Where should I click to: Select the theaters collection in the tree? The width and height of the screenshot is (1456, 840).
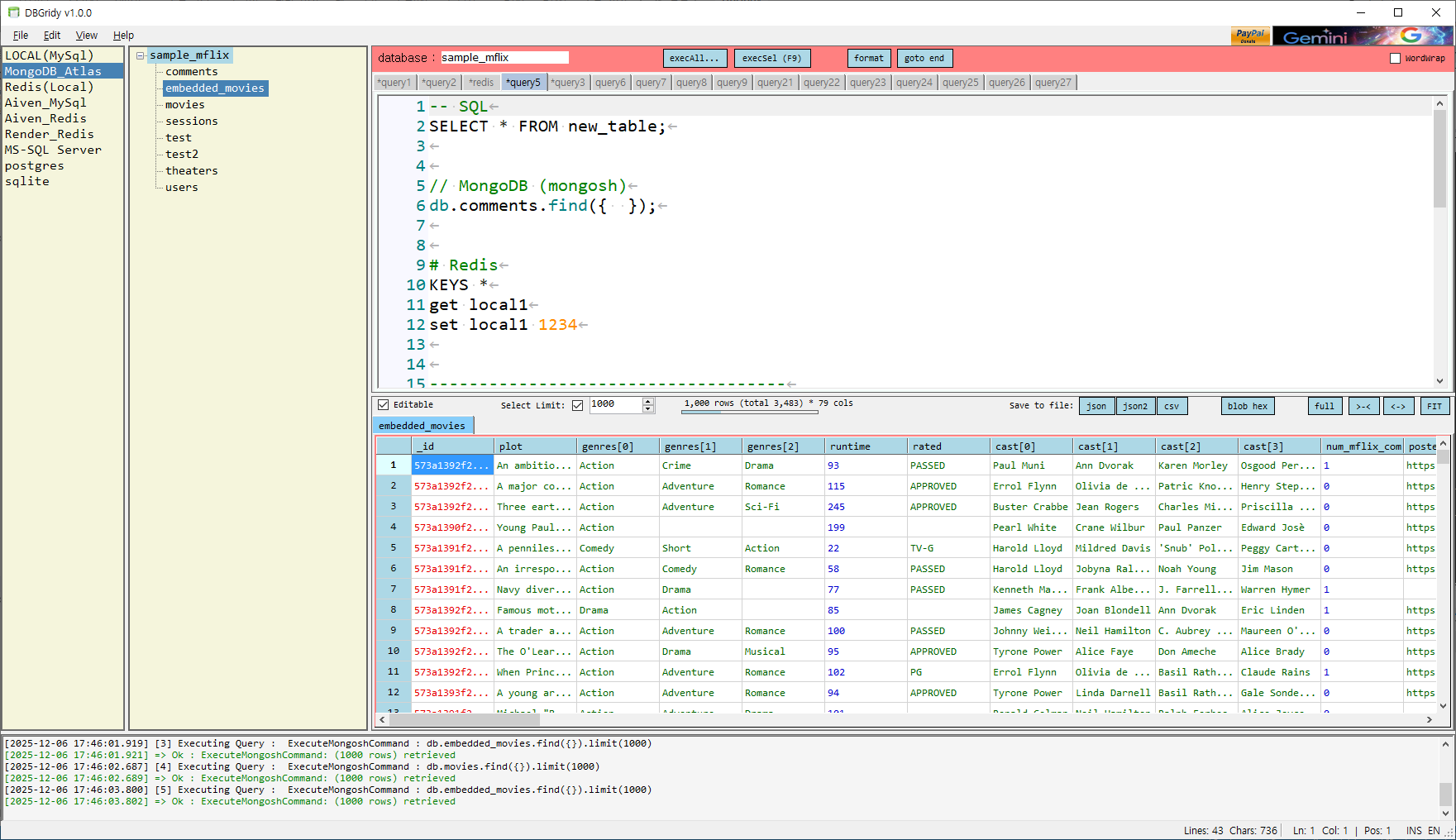191,170
